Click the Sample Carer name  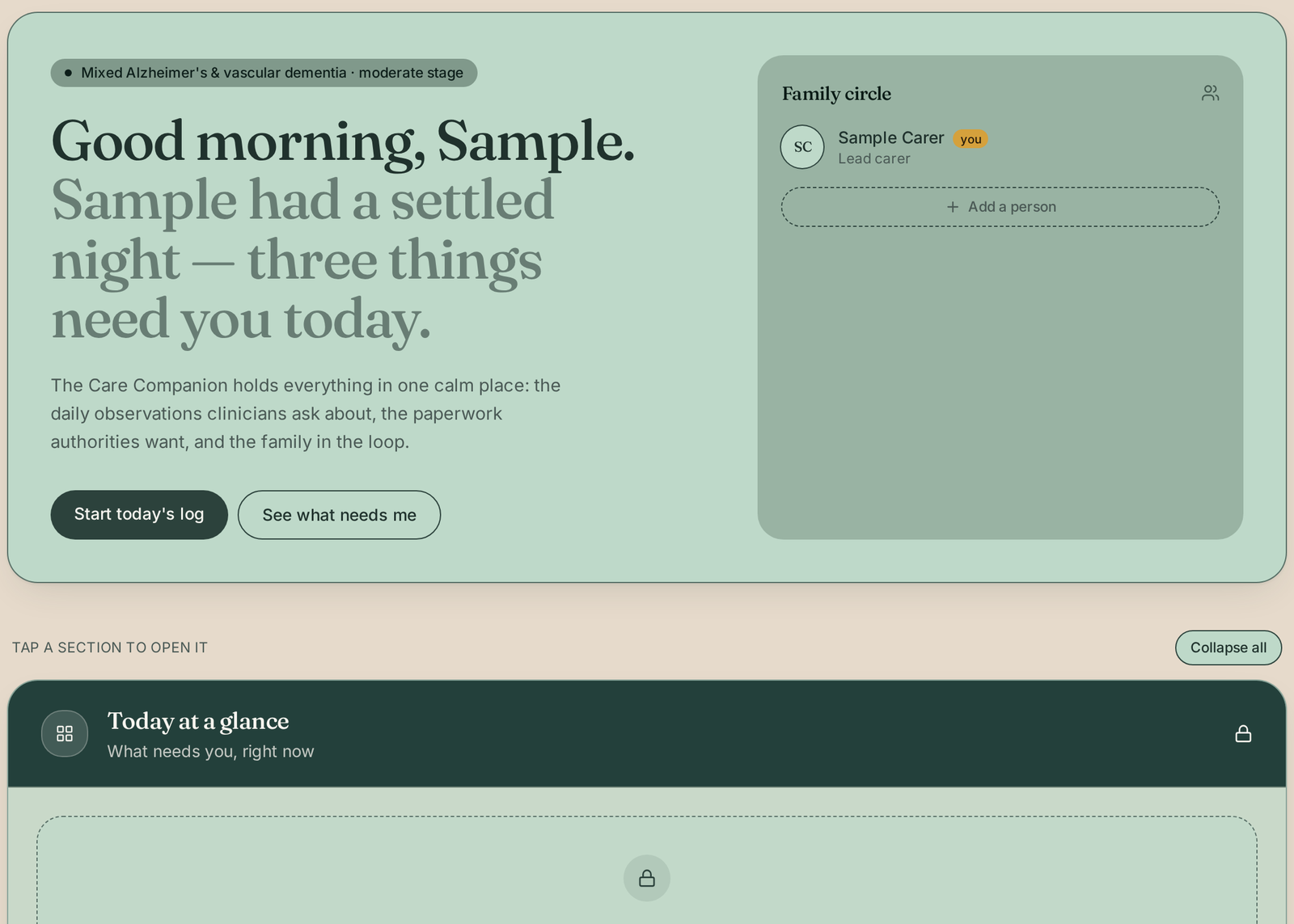click(891, 138)
